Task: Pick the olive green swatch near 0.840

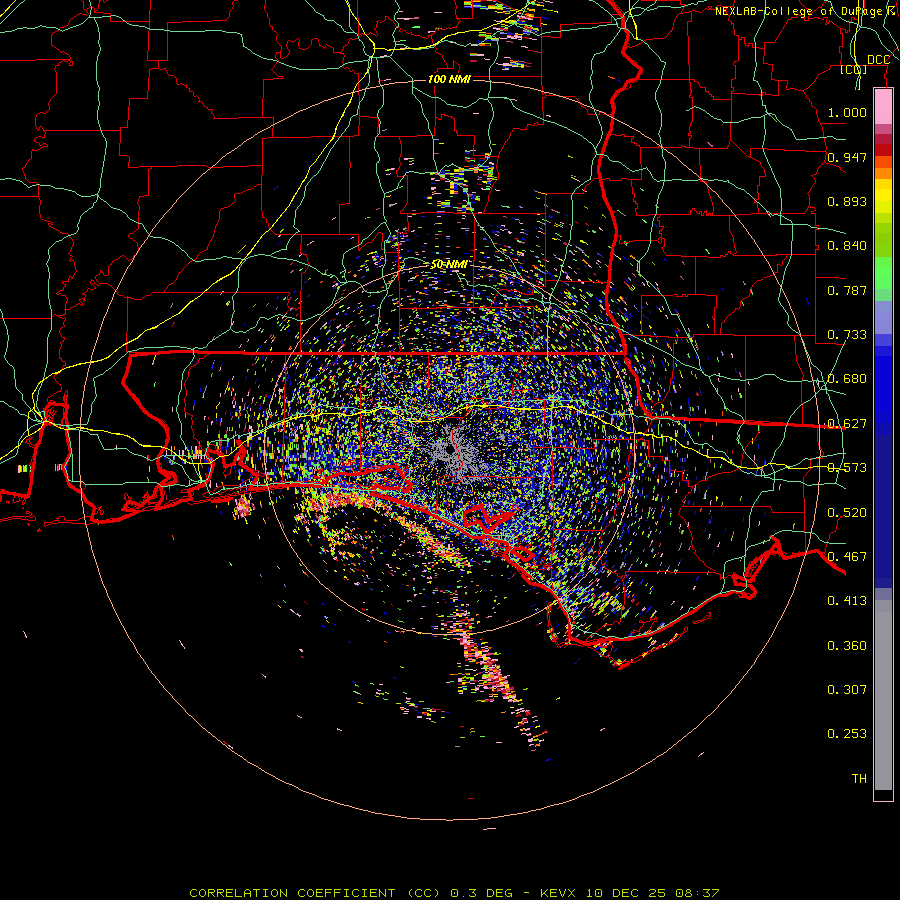Action: tap(883, 239)
